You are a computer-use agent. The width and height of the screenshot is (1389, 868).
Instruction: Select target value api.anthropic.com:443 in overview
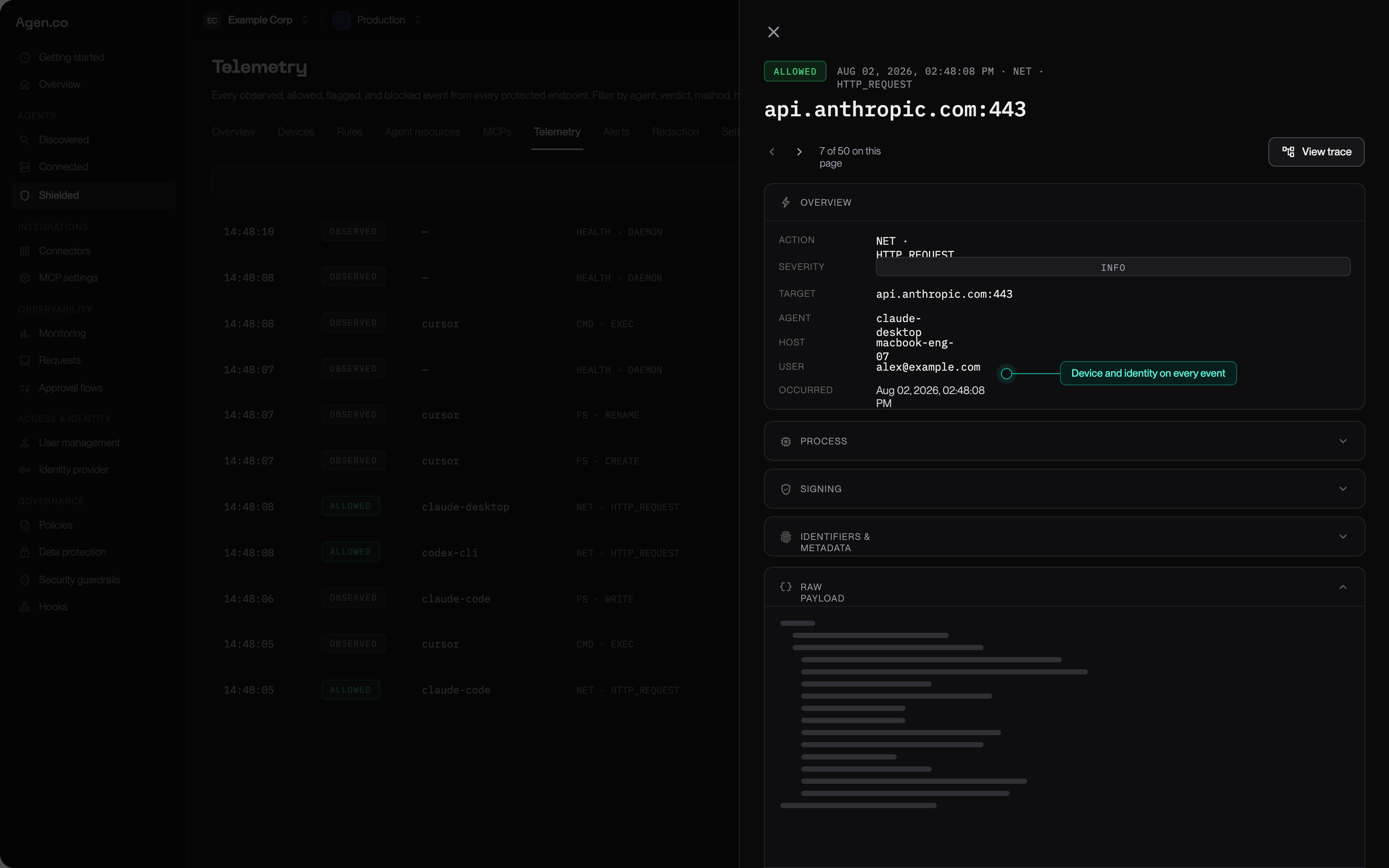944,294
